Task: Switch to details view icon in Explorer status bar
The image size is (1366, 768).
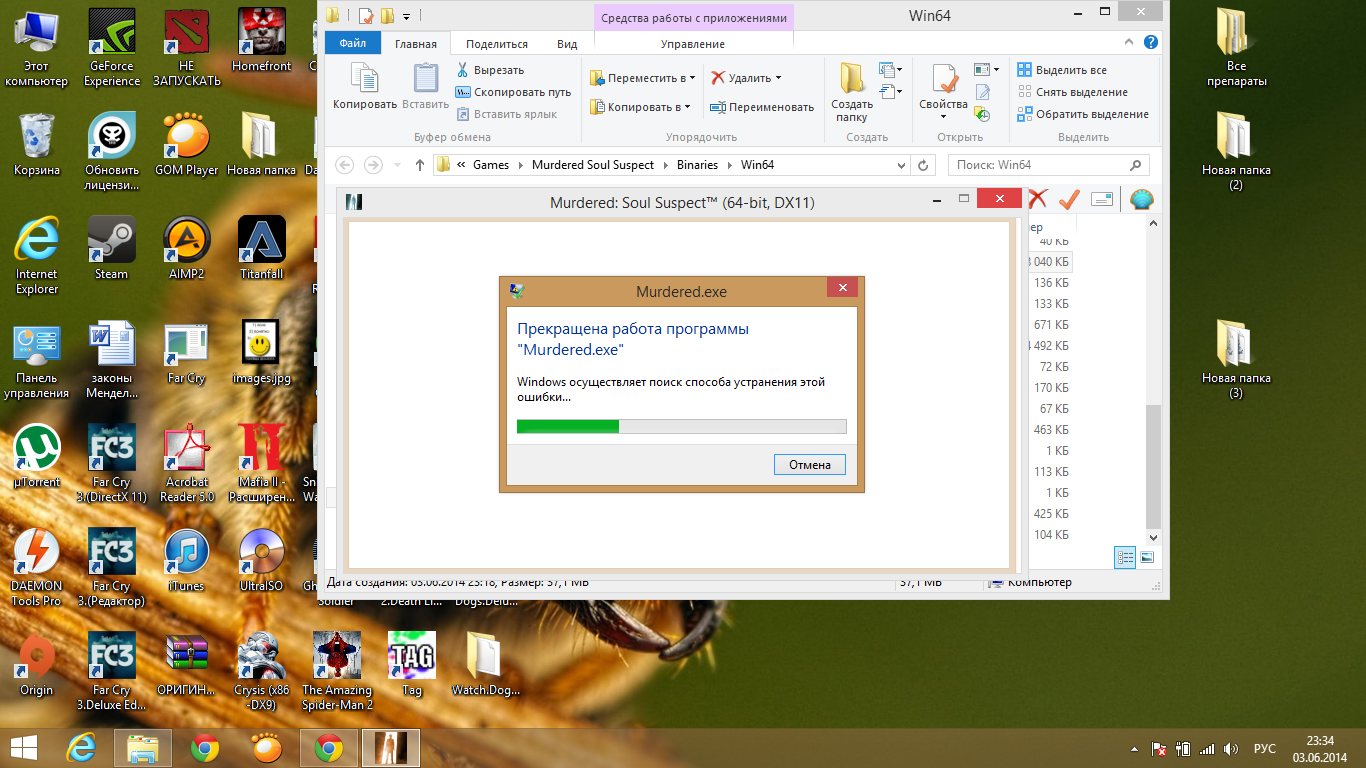Action: point(1124,557)
